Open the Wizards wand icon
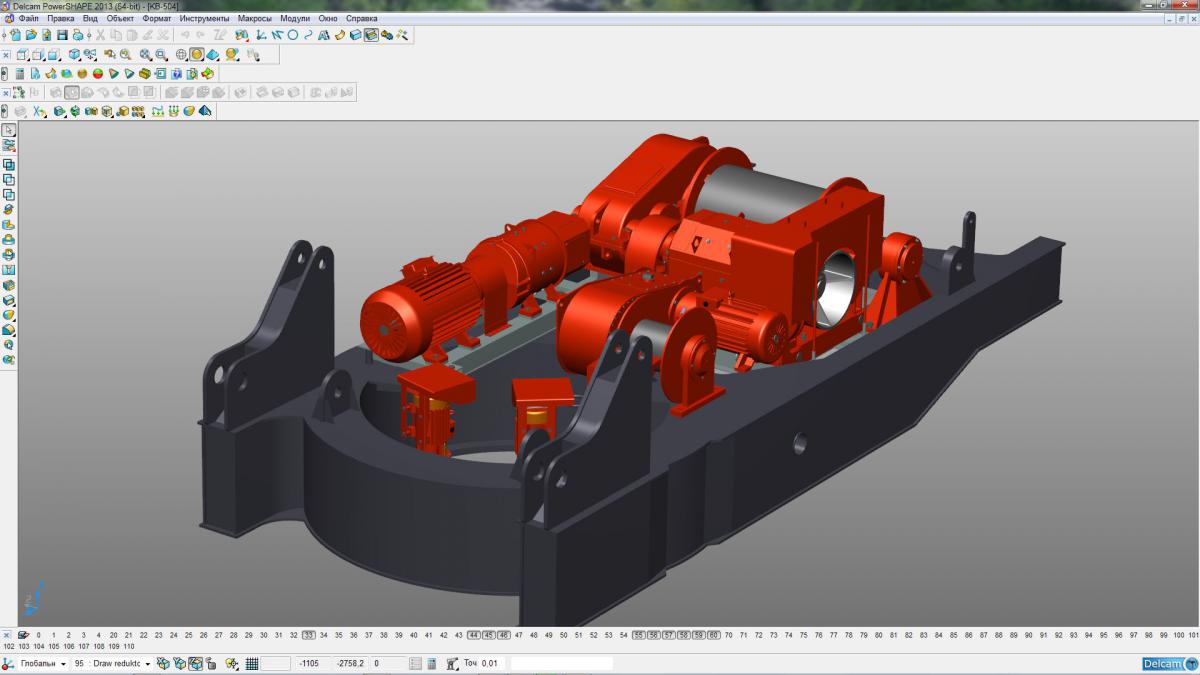 (402, 34)
